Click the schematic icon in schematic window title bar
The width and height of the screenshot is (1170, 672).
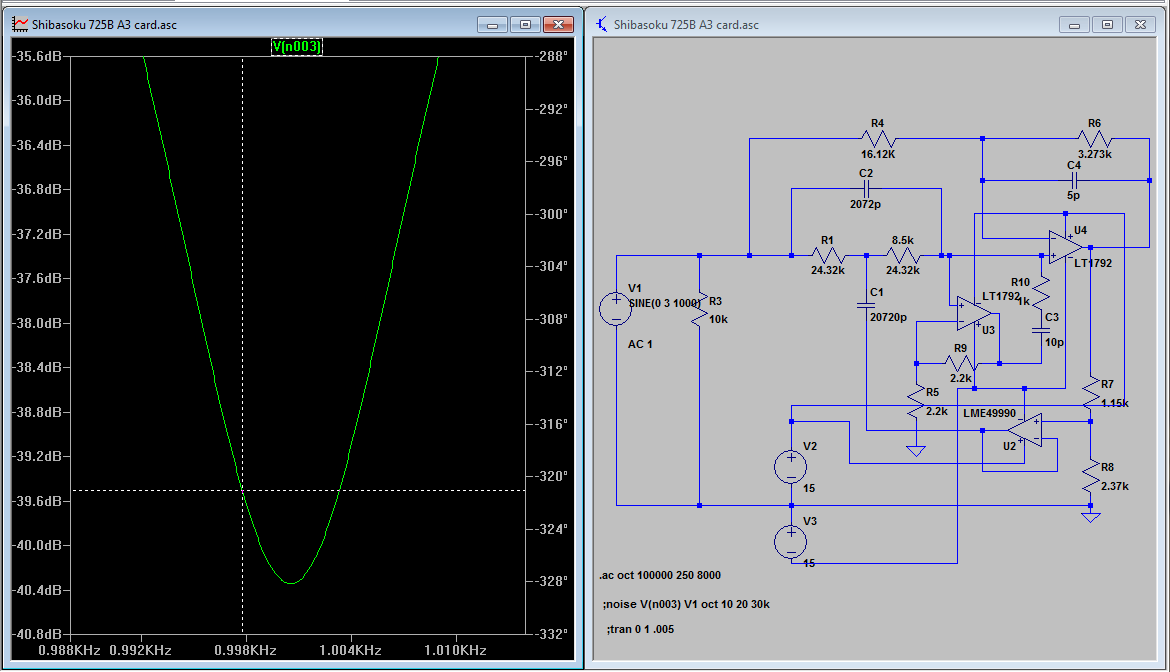[601, 25]
